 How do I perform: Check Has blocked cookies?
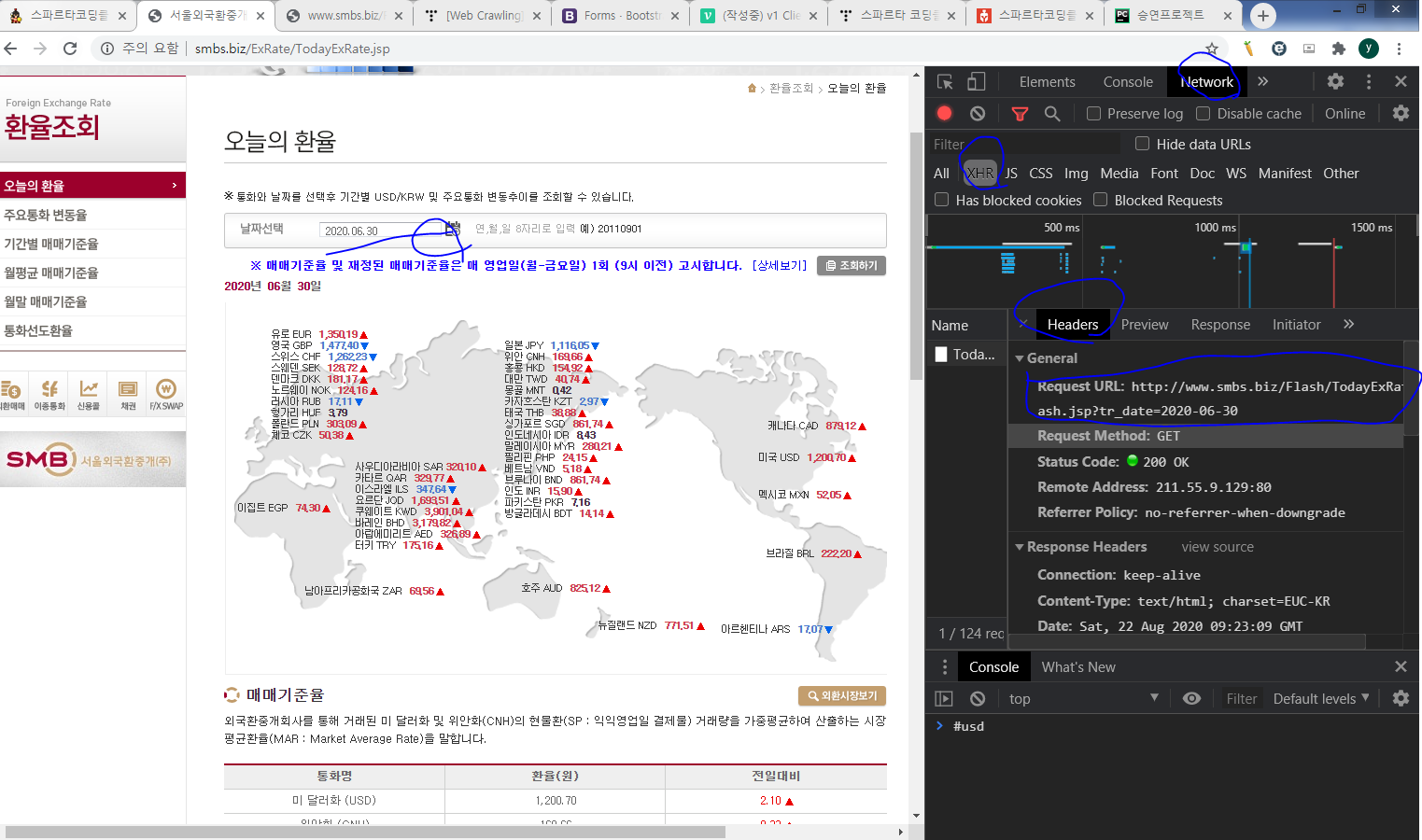pos(942,200)
